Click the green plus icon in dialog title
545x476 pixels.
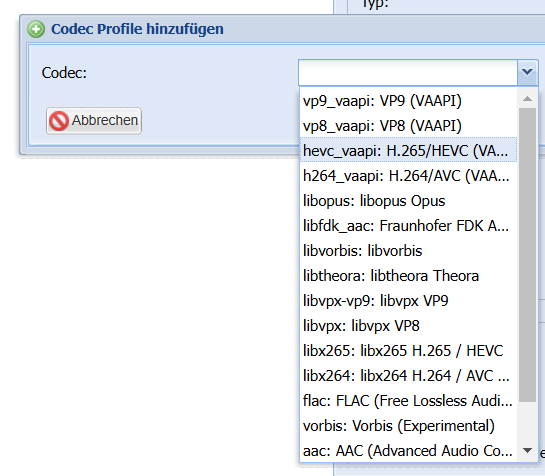point(36,29)
